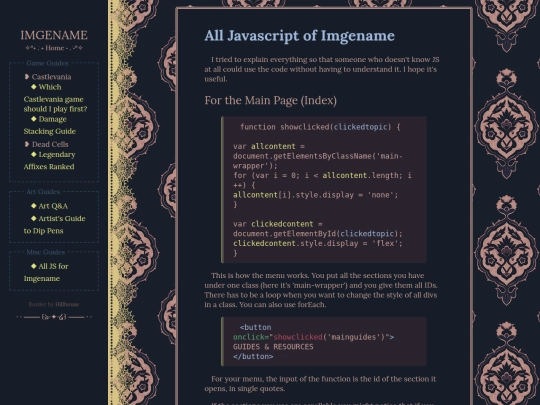Click the diamond bullet beside Art Q&A
540x405 pixels.
(x=34, y=206)
